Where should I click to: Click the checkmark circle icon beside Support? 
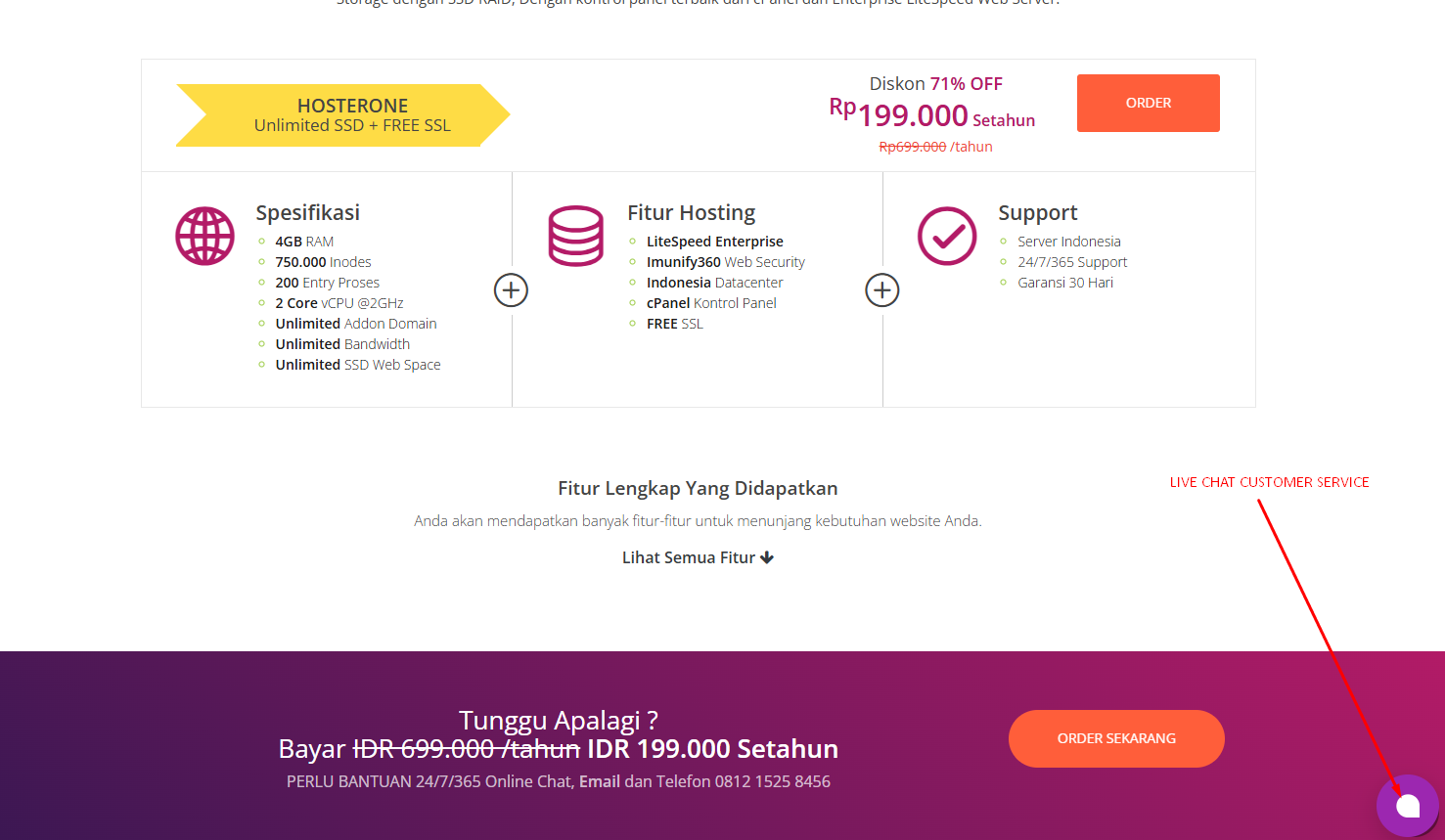(x=946, y=236)
